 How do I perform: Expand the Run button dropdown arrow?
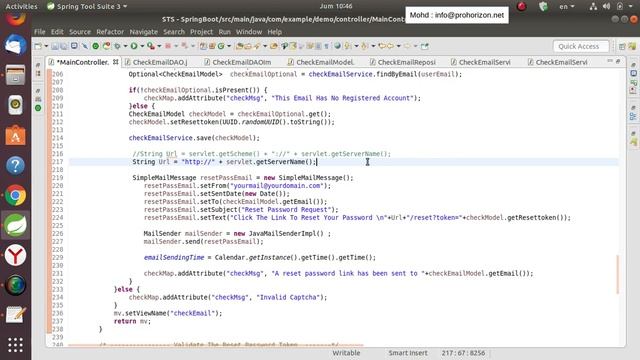142,46
